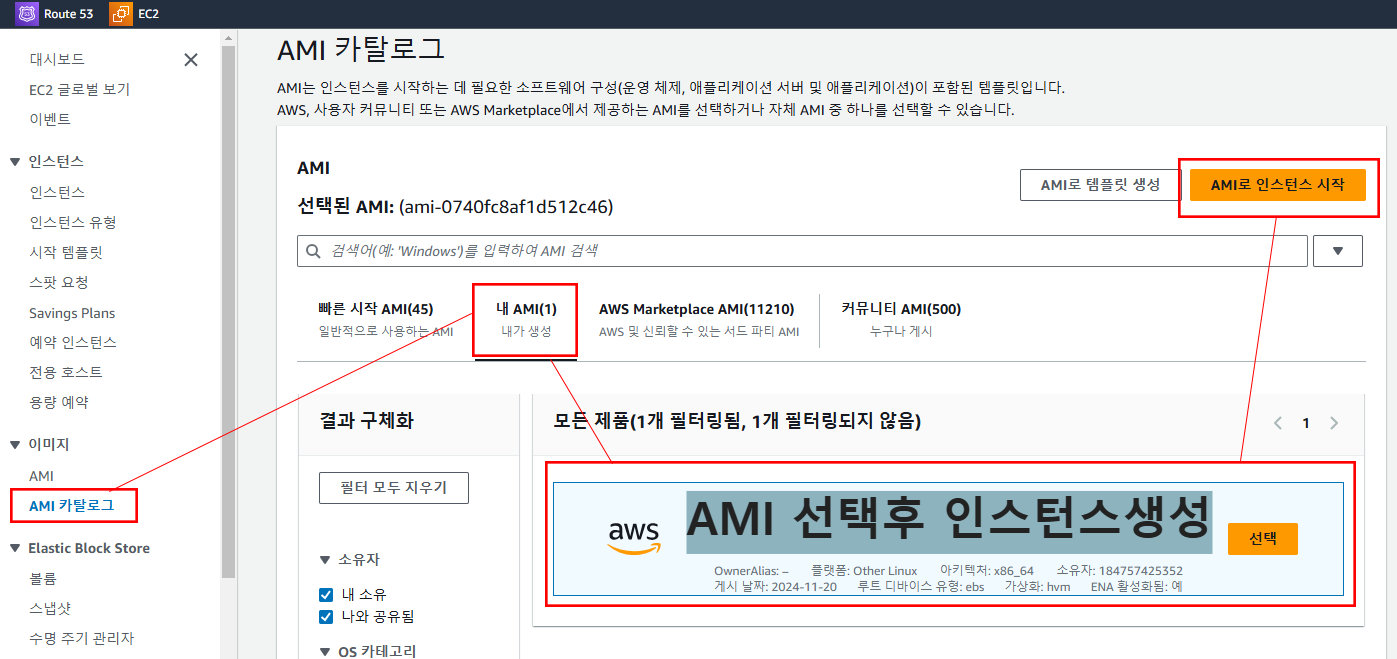
Task: Open '수명 주기 관리자' in the sidebar
Action: [82, 638]
